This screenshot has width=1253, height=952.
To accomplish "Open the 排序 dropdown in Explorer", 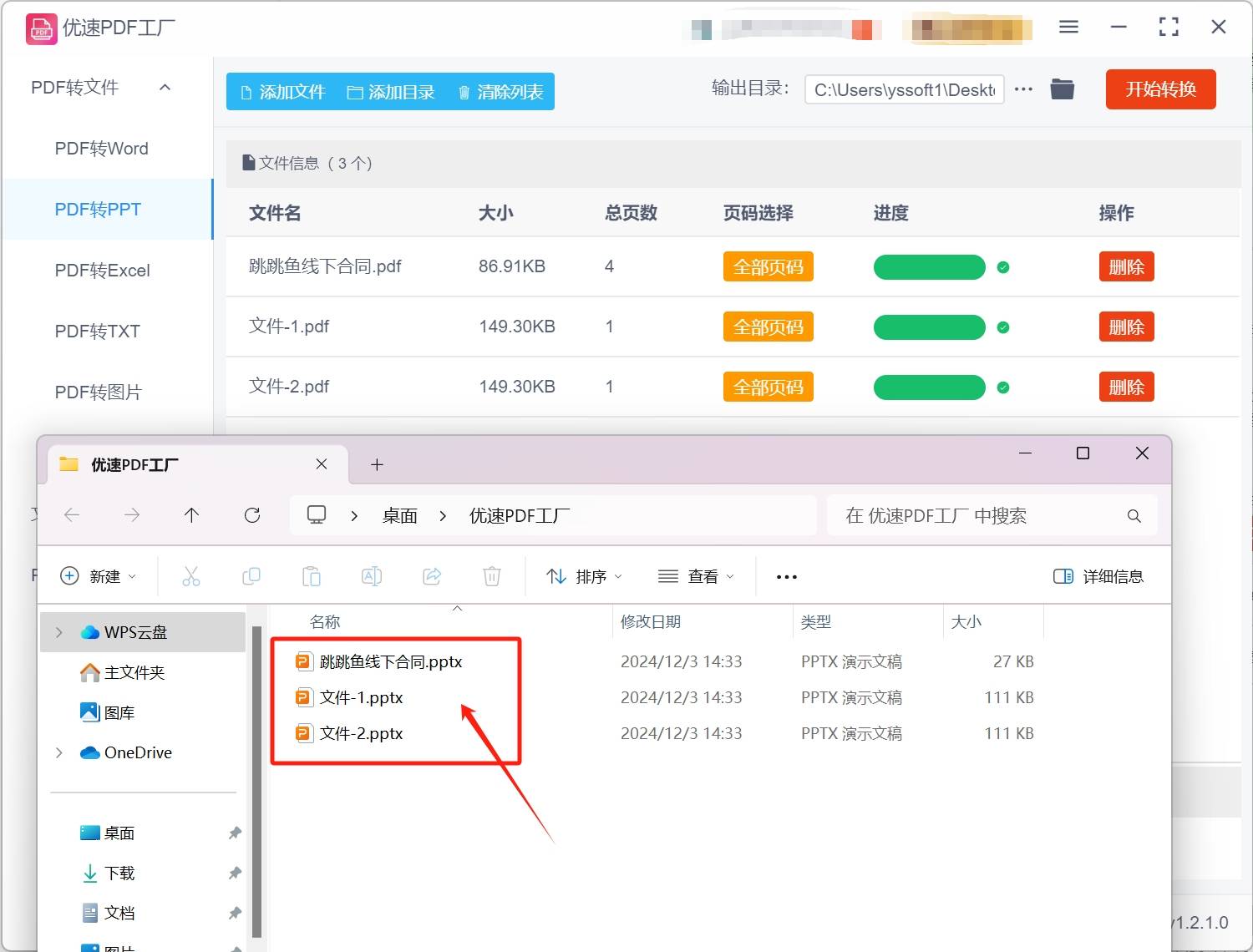I will tap(584, 576).
